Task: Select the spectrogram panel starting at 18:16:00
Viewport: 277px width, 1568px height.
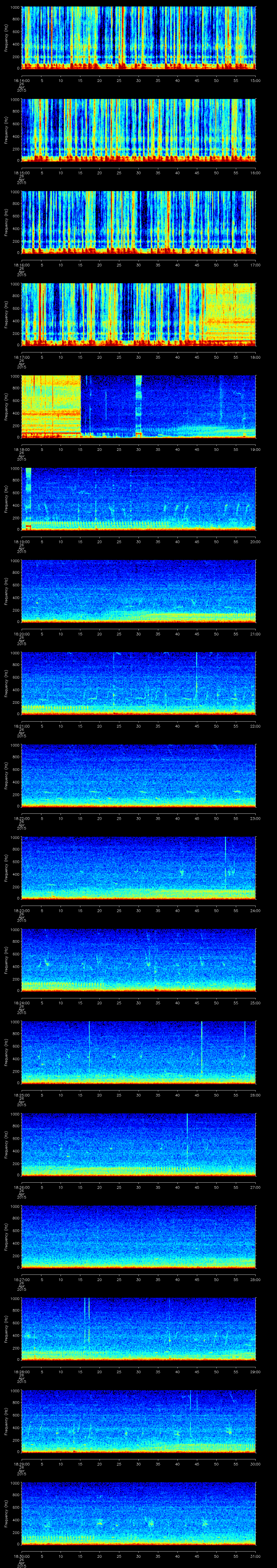Action: pos(139,222)
